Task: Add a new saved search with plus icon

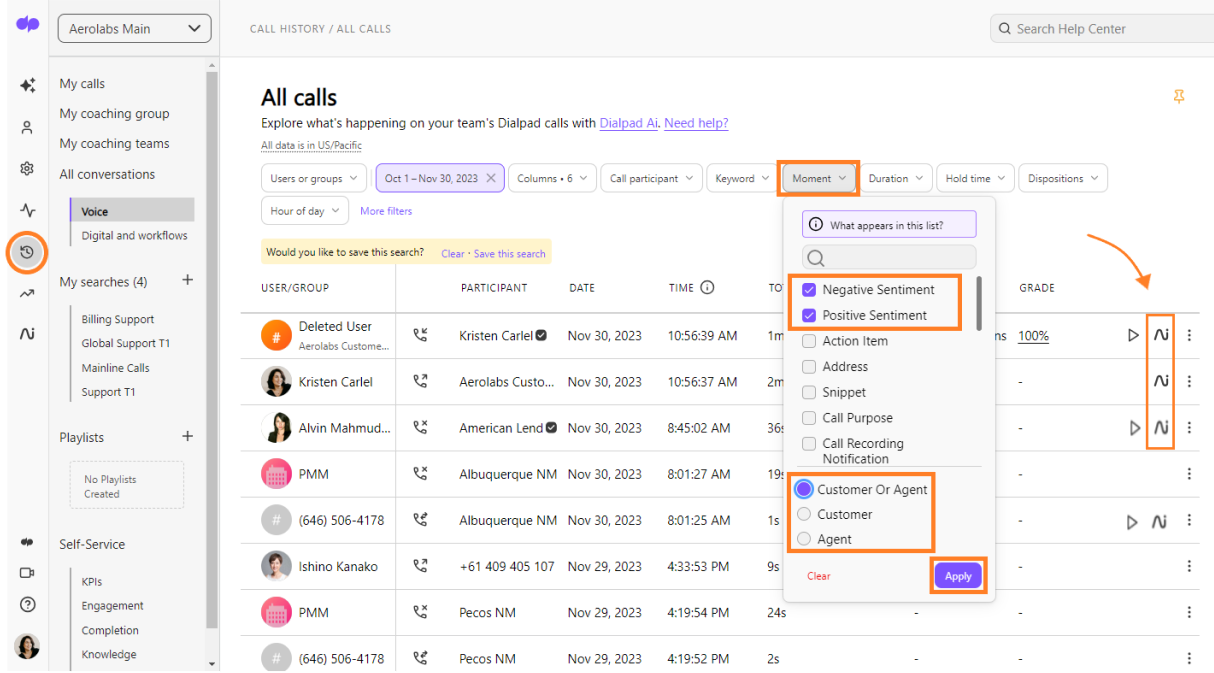Action: (x=187, y=281)
